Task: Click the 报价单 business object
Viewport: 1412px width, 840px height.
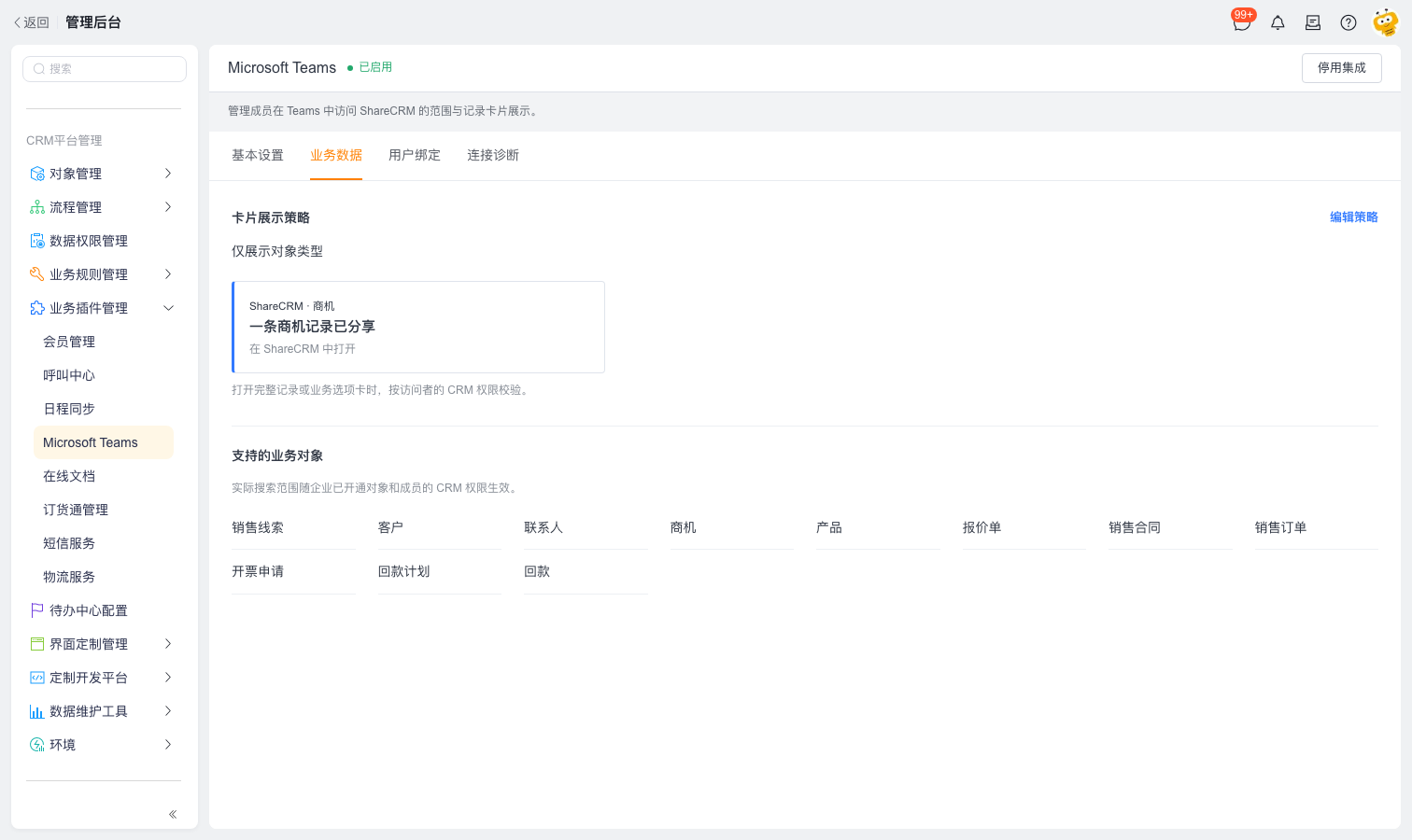Action: pyautogui.click(x=981, y=528)
